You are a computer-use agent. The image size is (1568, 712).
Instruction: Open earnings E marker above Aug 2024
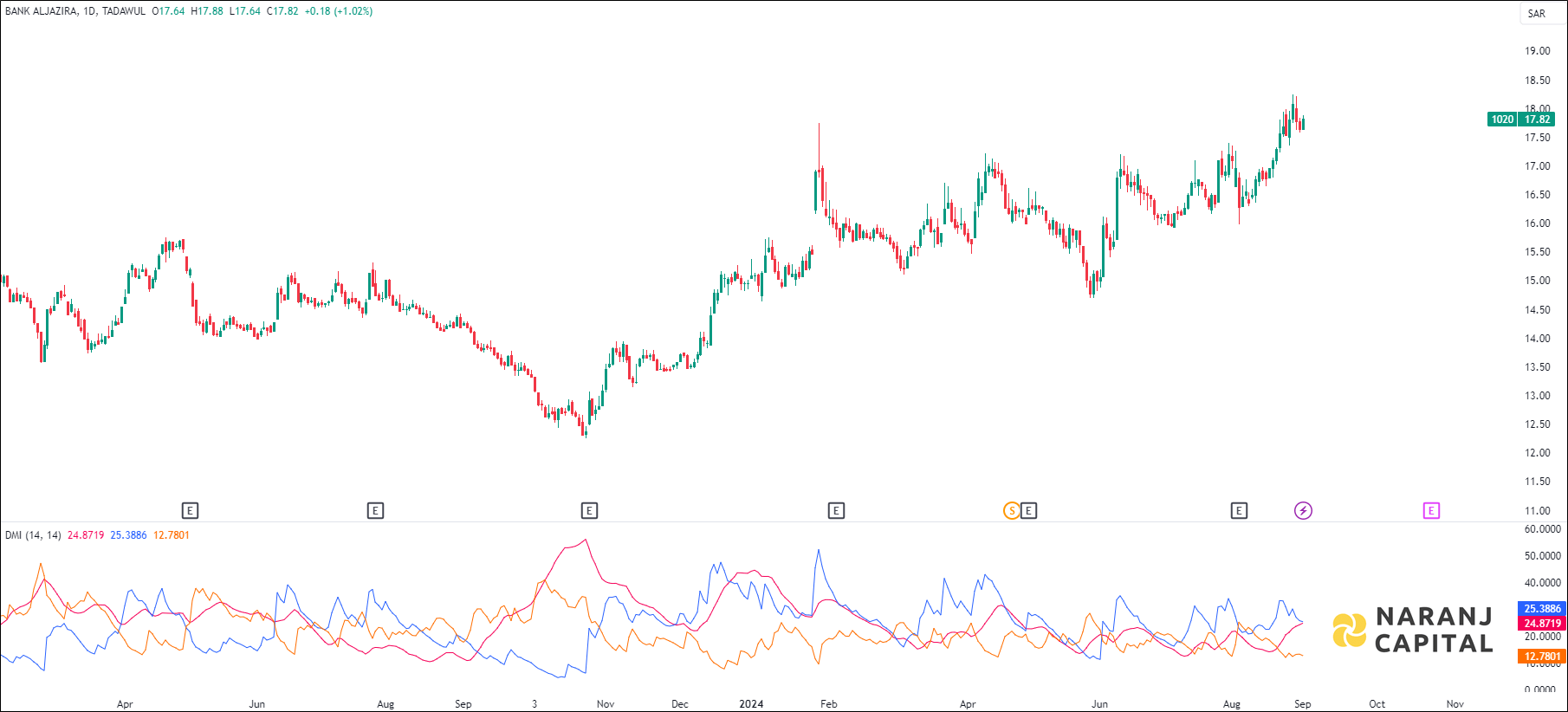point(1239,511)
